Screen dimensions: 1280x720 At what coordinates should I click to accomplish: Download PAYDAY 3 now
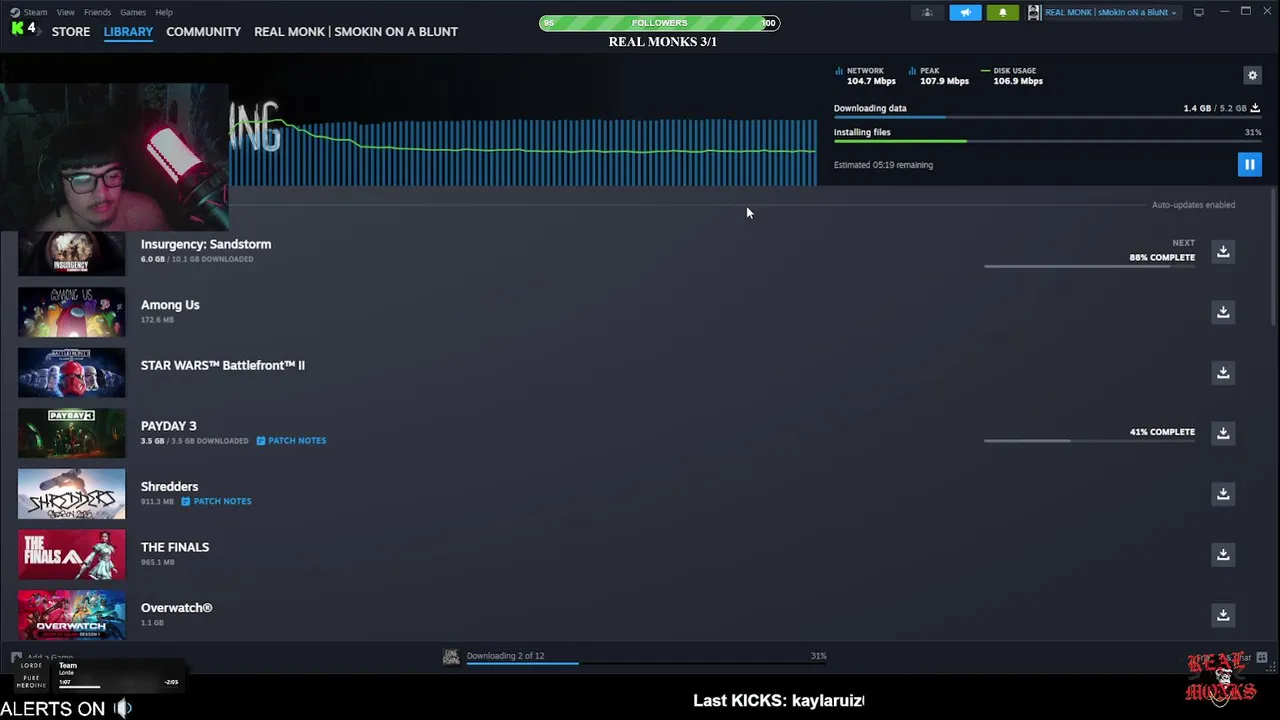[1223, 433]
